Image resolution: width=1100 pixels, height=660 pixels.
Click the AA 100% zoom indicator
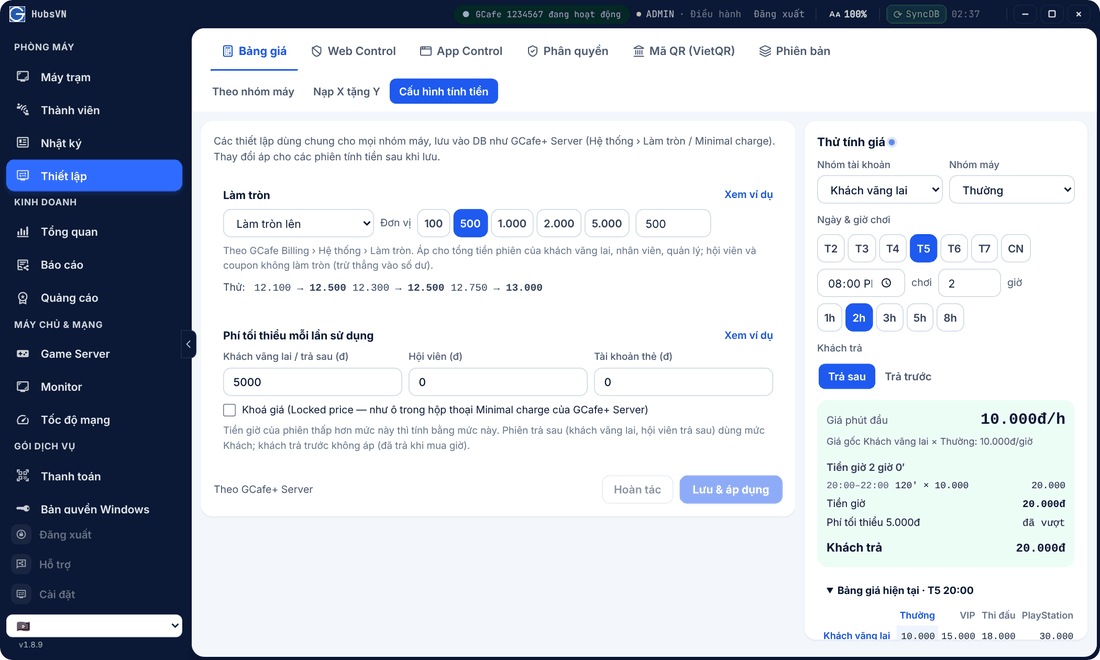click(x=847, y=14)
